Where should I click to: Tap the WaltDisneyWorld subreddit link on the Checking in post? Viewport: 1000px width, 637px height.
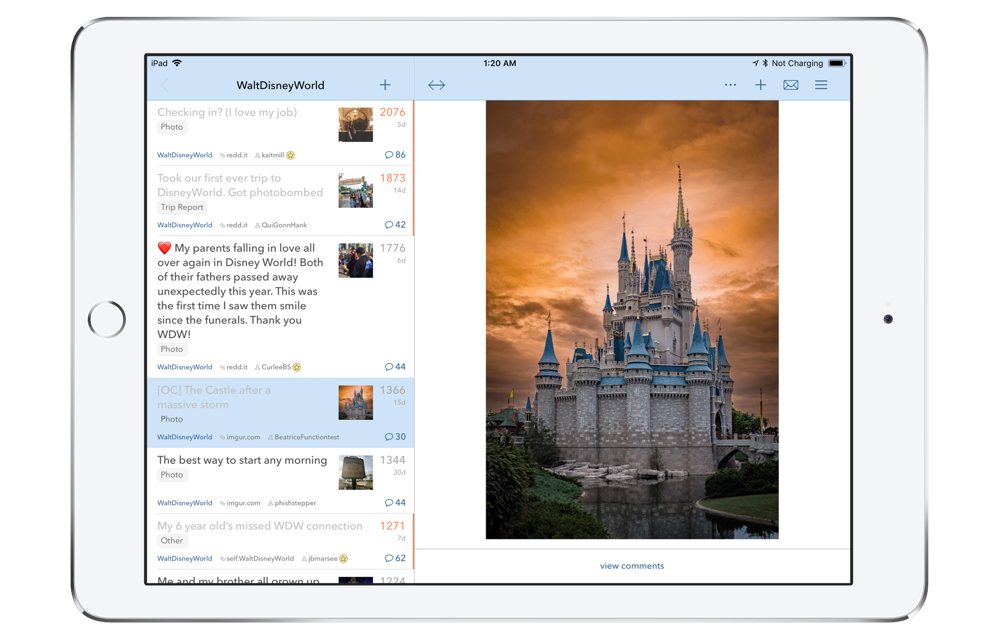[x=184, y=155]
